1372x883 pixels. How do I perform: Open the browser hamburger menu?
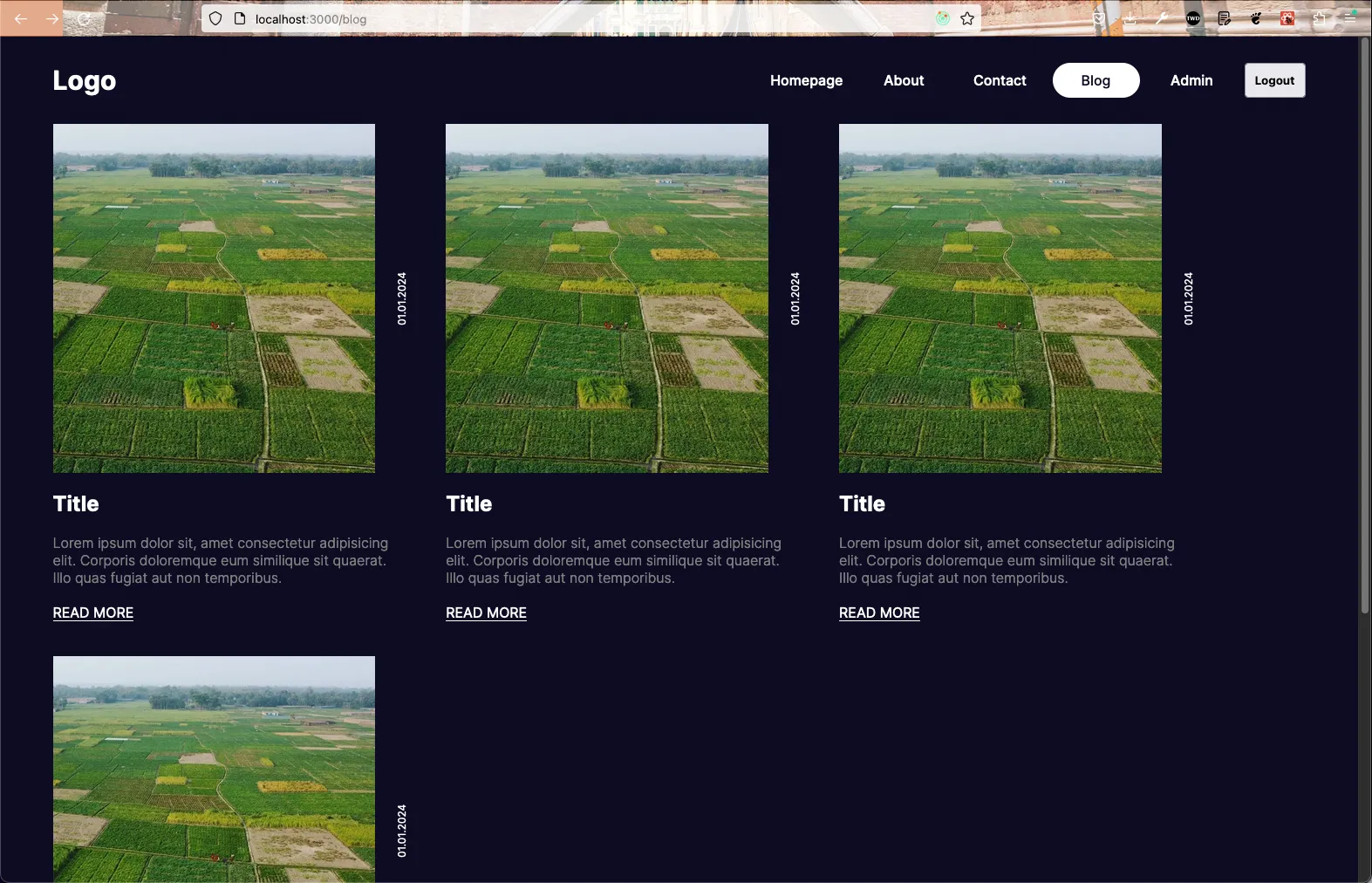pyautogui.click(x=1350, y=18)
